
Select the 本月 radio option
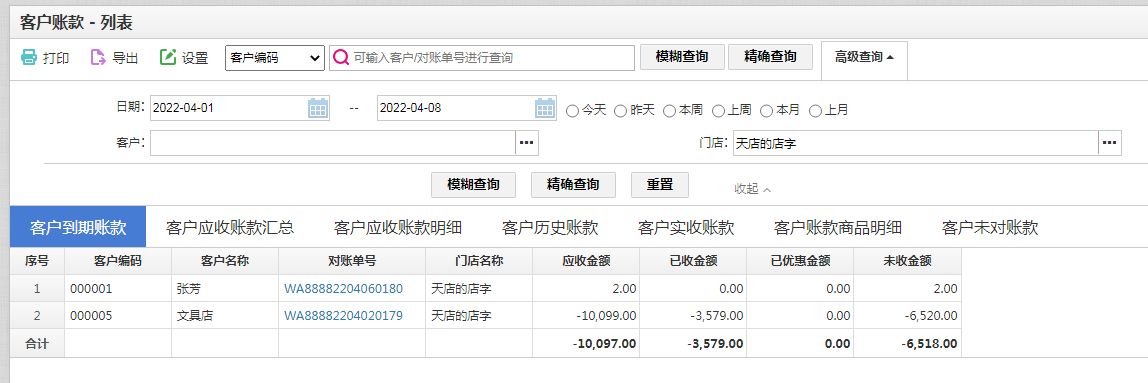(x=767, y=111)
